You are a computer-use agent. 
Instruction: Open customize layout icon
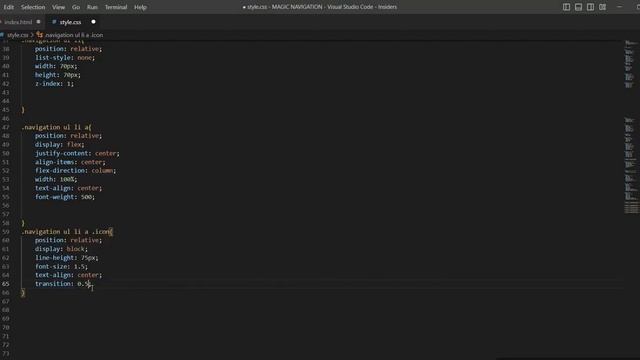602,7
